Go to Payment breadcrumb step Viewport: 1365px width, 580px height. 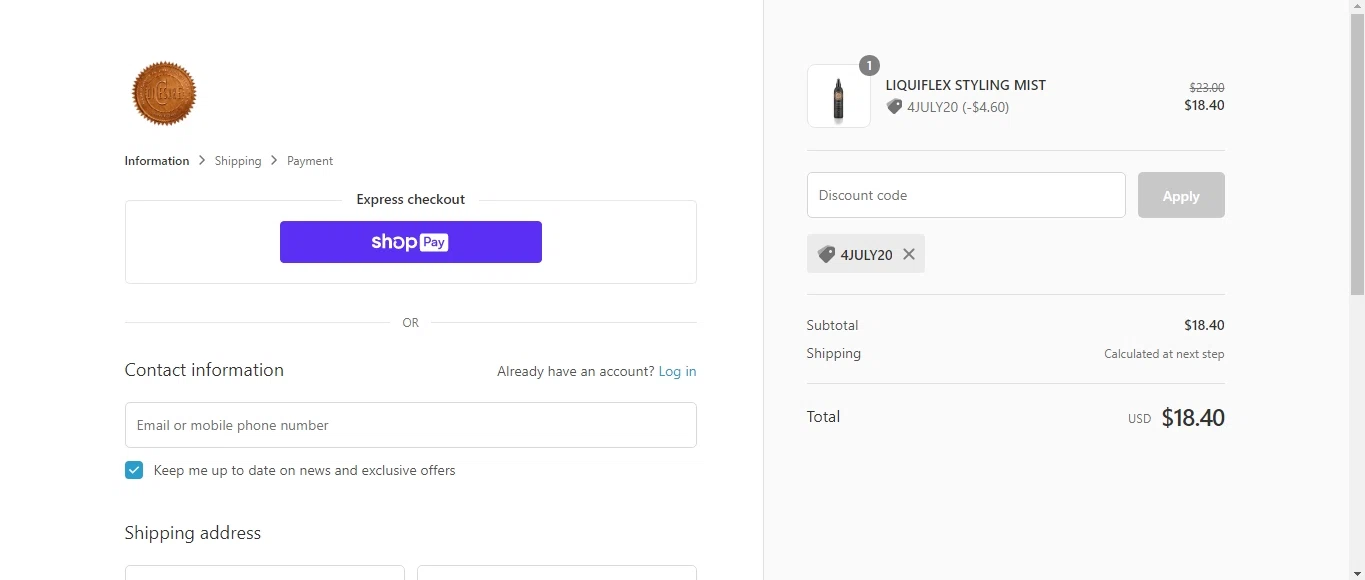[310, 161]
